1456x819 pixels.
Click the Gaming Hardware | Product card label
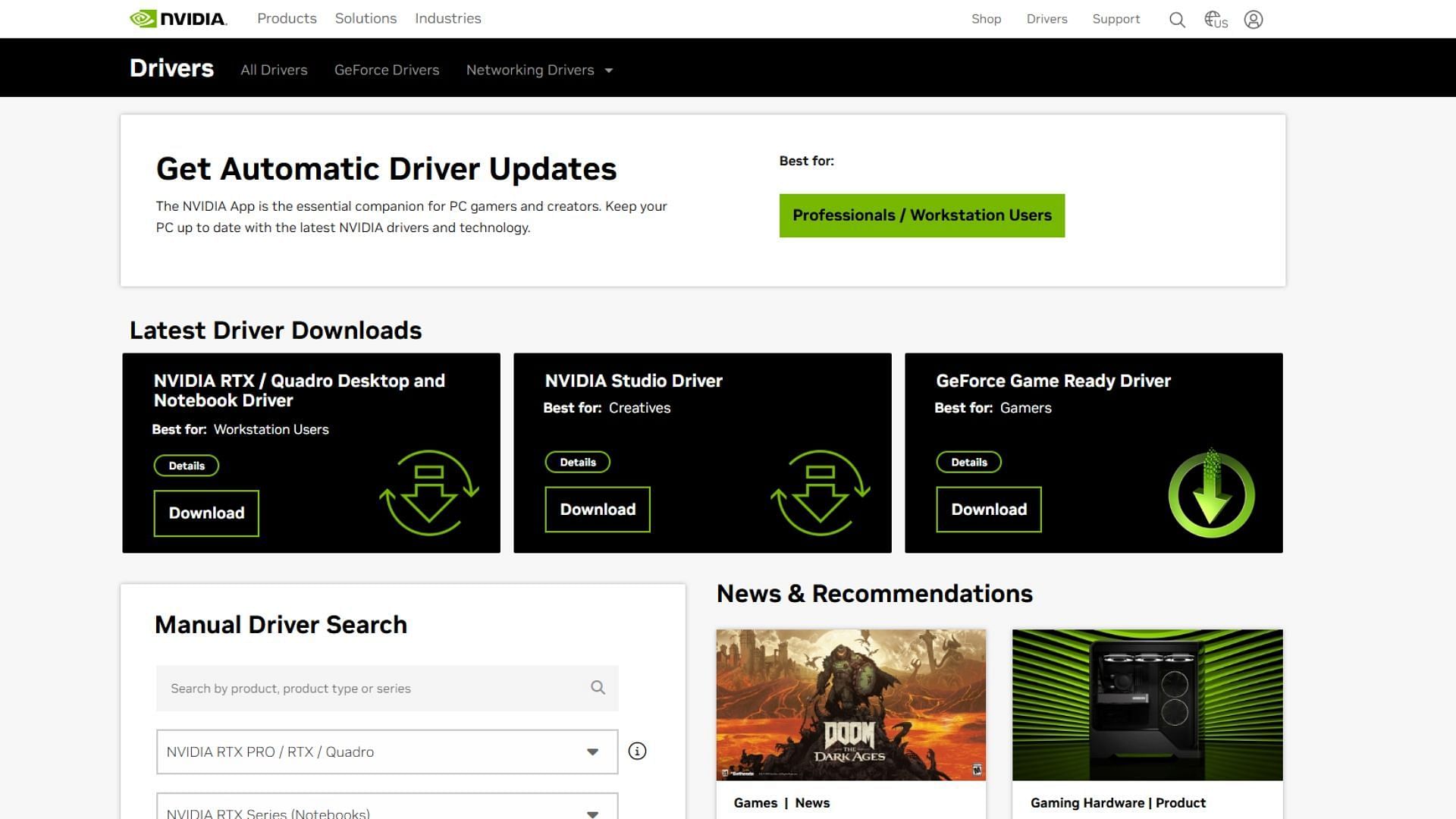1118,803
